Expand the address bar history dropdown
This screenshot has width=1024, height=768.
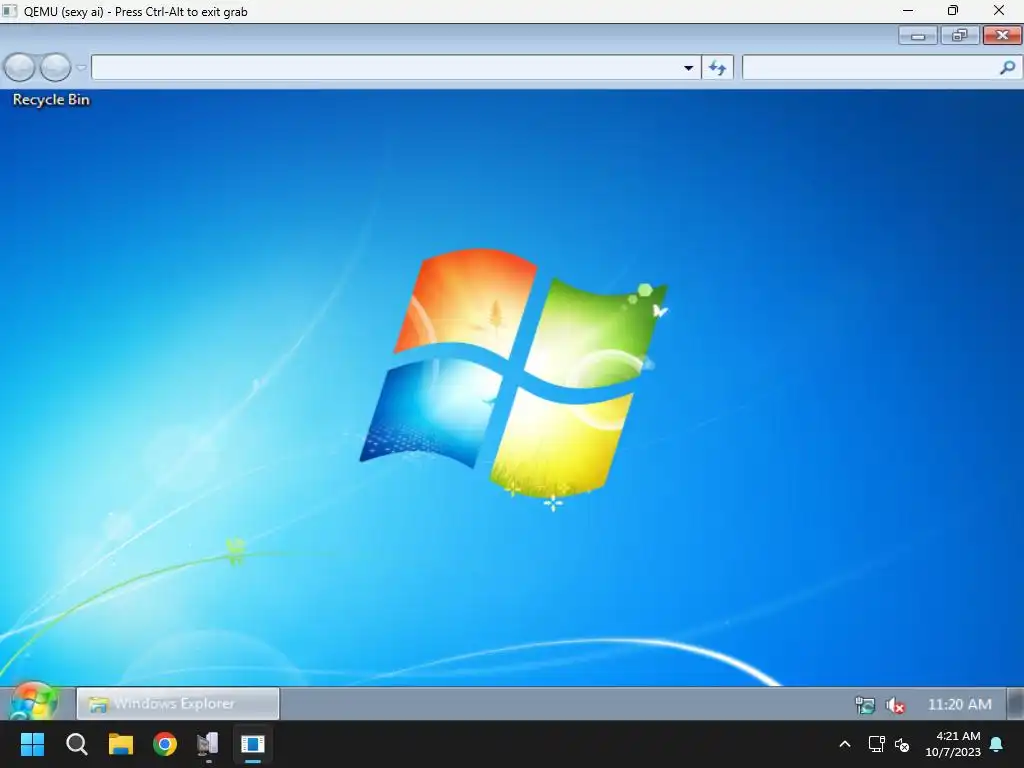click(x=688, y=67)
